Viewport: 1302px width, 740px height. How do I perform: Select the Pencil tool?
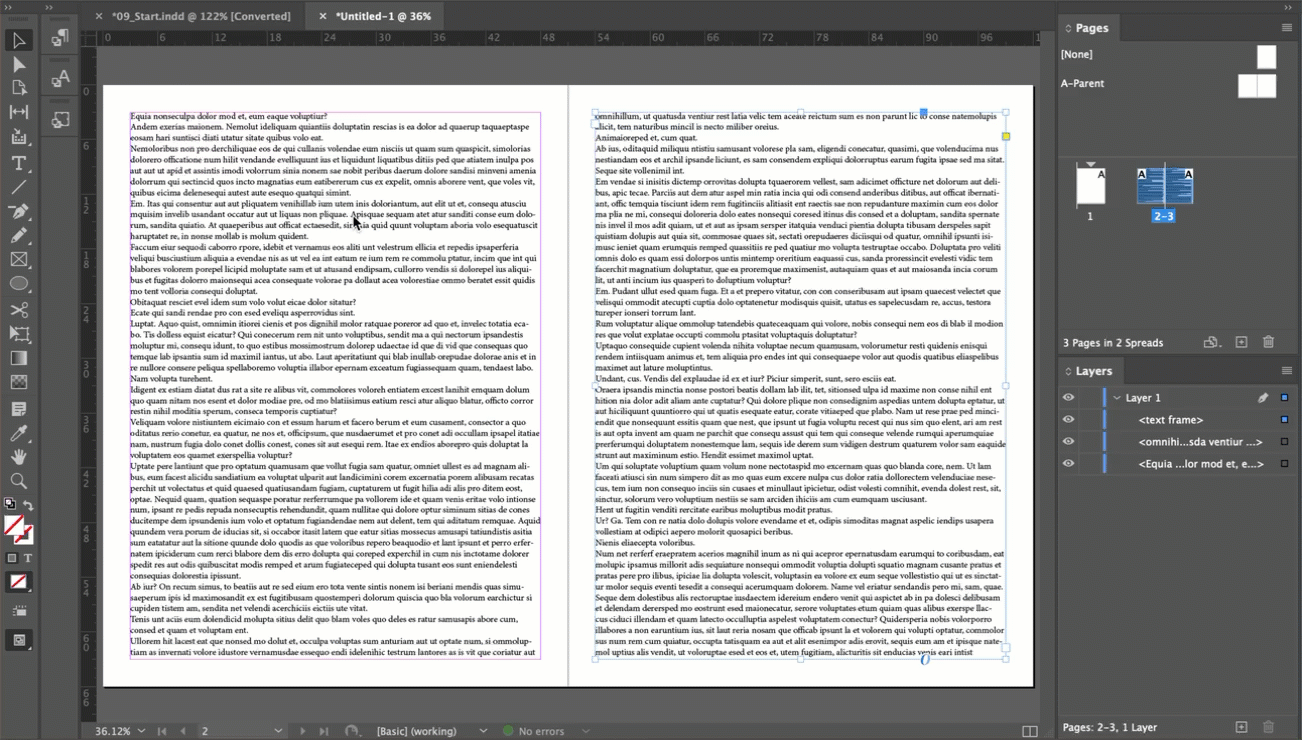click(18, 235)
